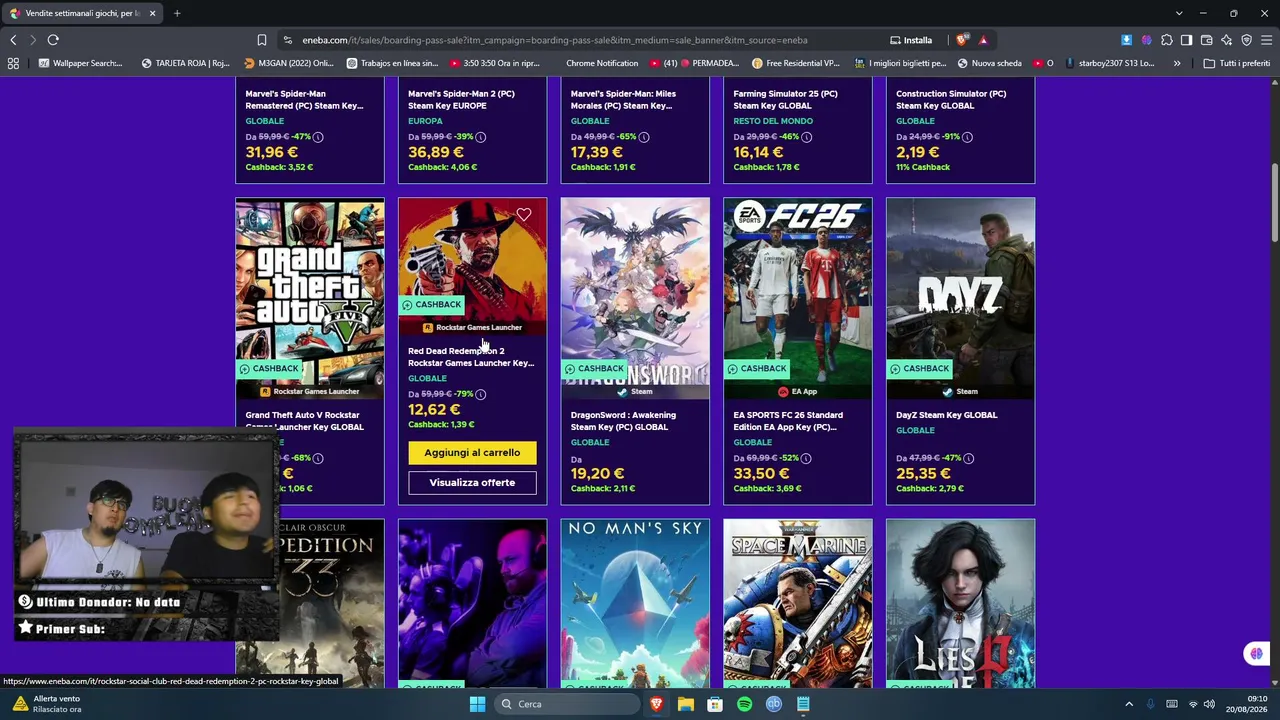This screenshot has width=1280, height=720.
Task: Show price info for EA SPORTS FC 26
Action: pos(806,458)
